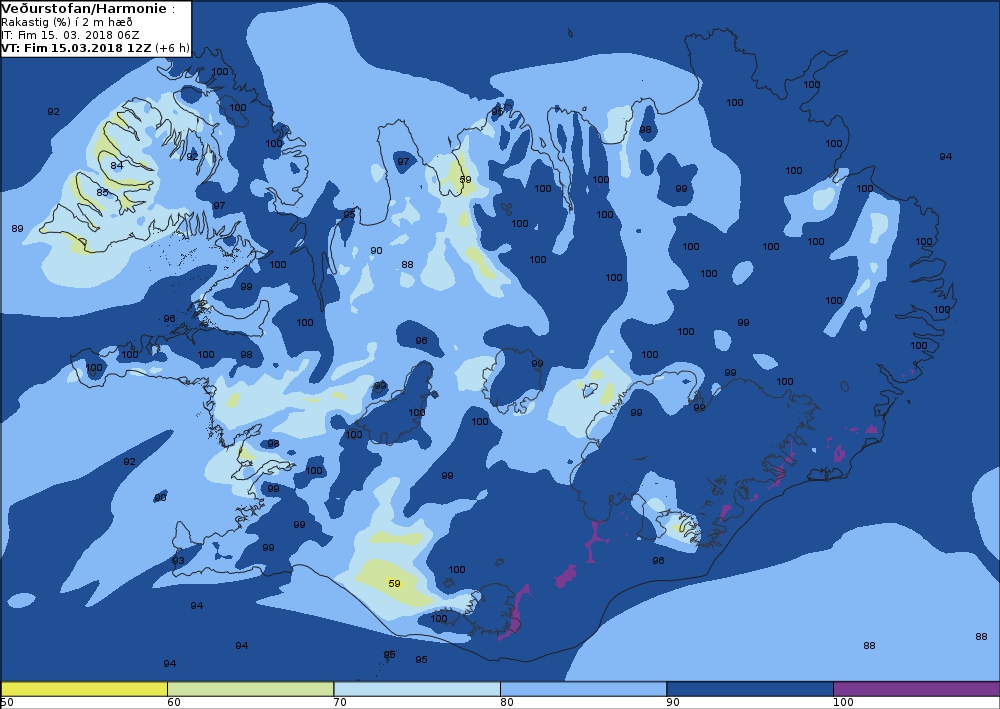
Task: Click the 'Veðurstofan/Harmonie' title text
Action: [x=84, y=9]
